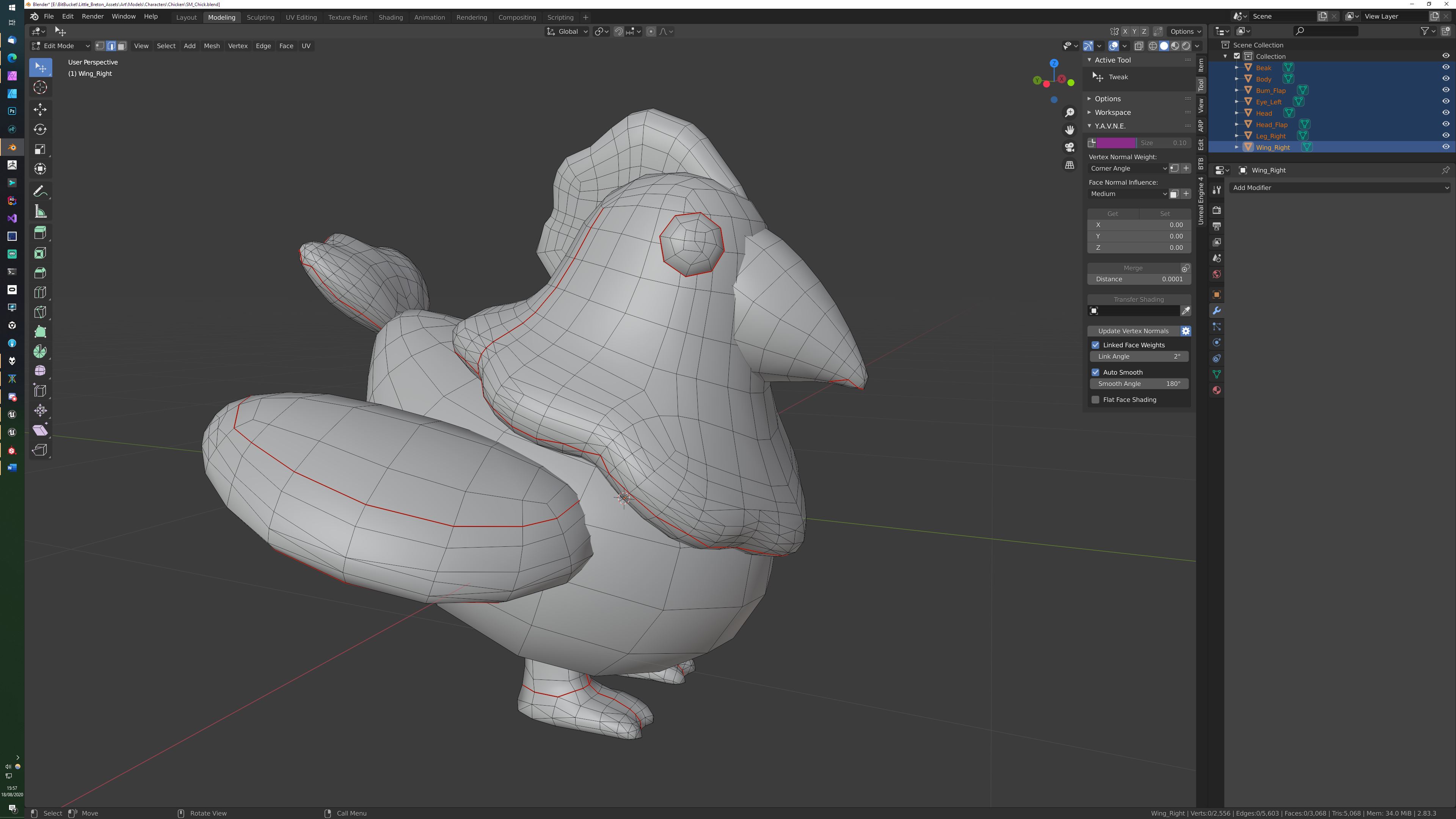Select the Knife tool
Screen dimensions: 1456x819
click(40, 312)
